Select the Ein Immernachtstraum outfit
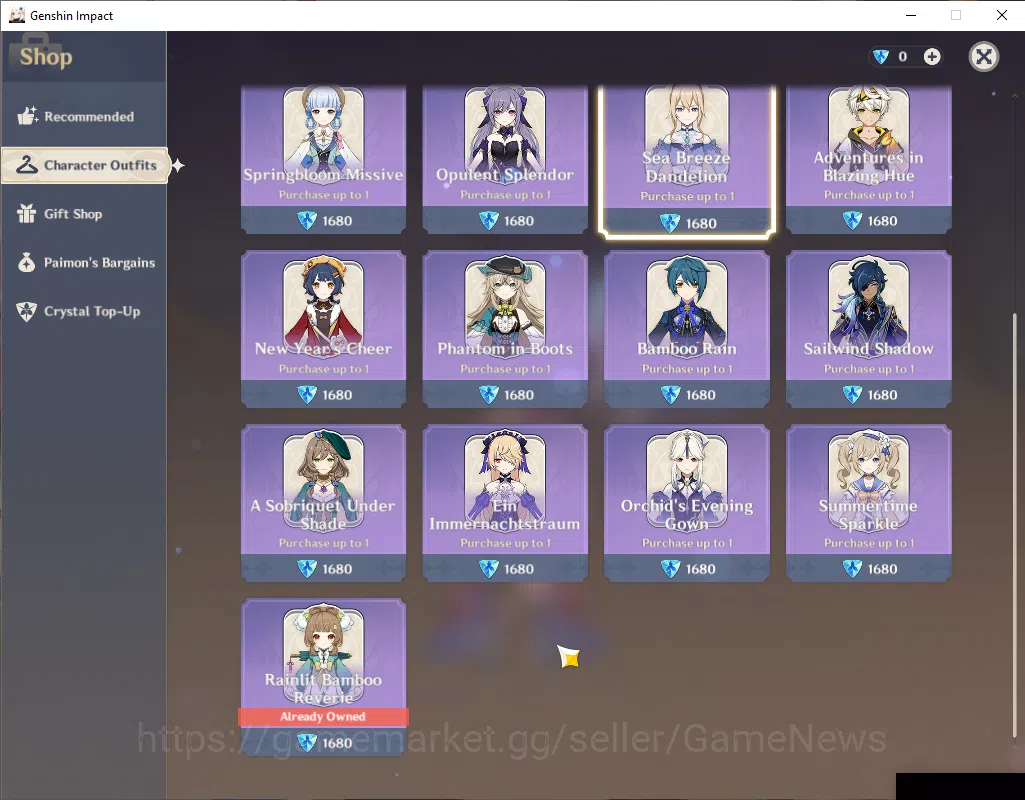 tap(505, 503)
